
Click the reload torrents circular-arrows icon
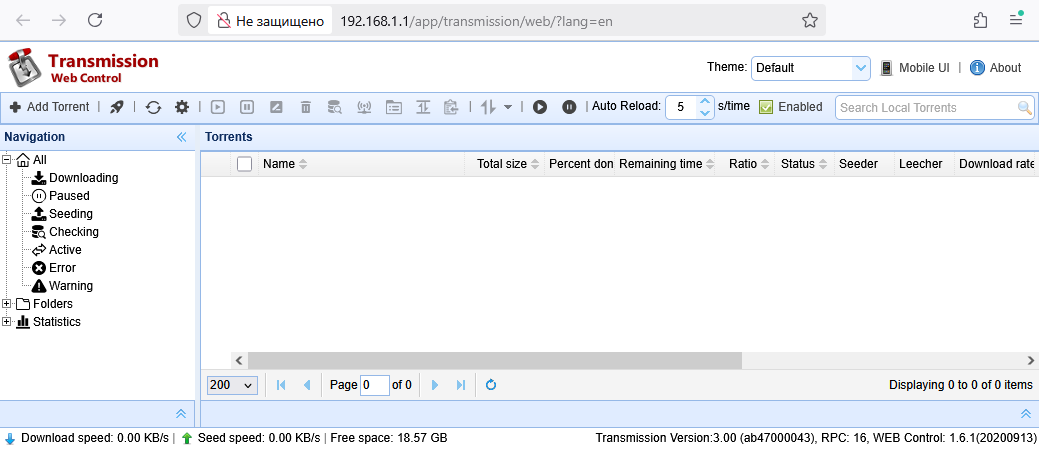pyautogui.click(x=153, y=107)
